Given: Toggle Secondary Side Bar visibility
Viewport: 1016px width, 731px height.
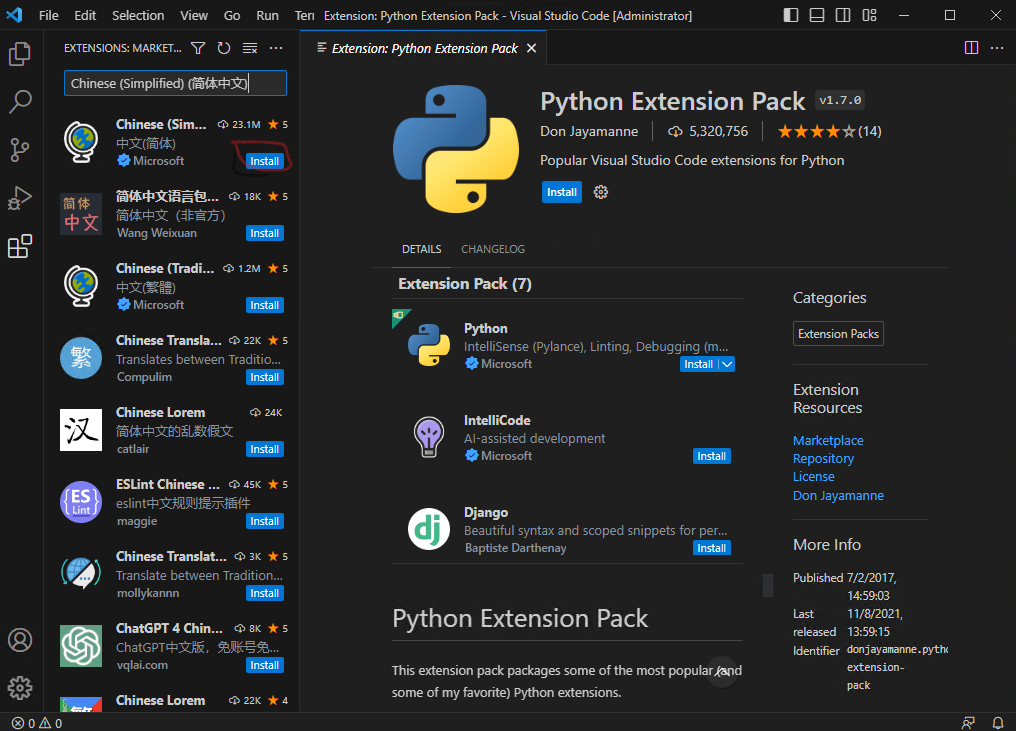Looking at the screenshot, I should coord(843,15).
